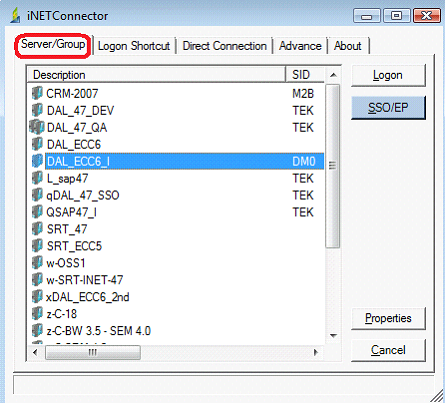This screenshot has height=404, width=446.
Task: Minimize the iNETConnector window
Action: (x=367, y=16)
